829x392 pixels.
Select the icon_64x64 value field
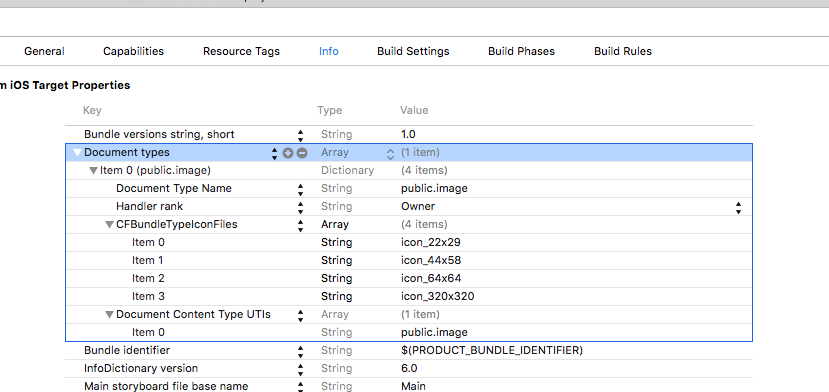[x=431, y=278]
